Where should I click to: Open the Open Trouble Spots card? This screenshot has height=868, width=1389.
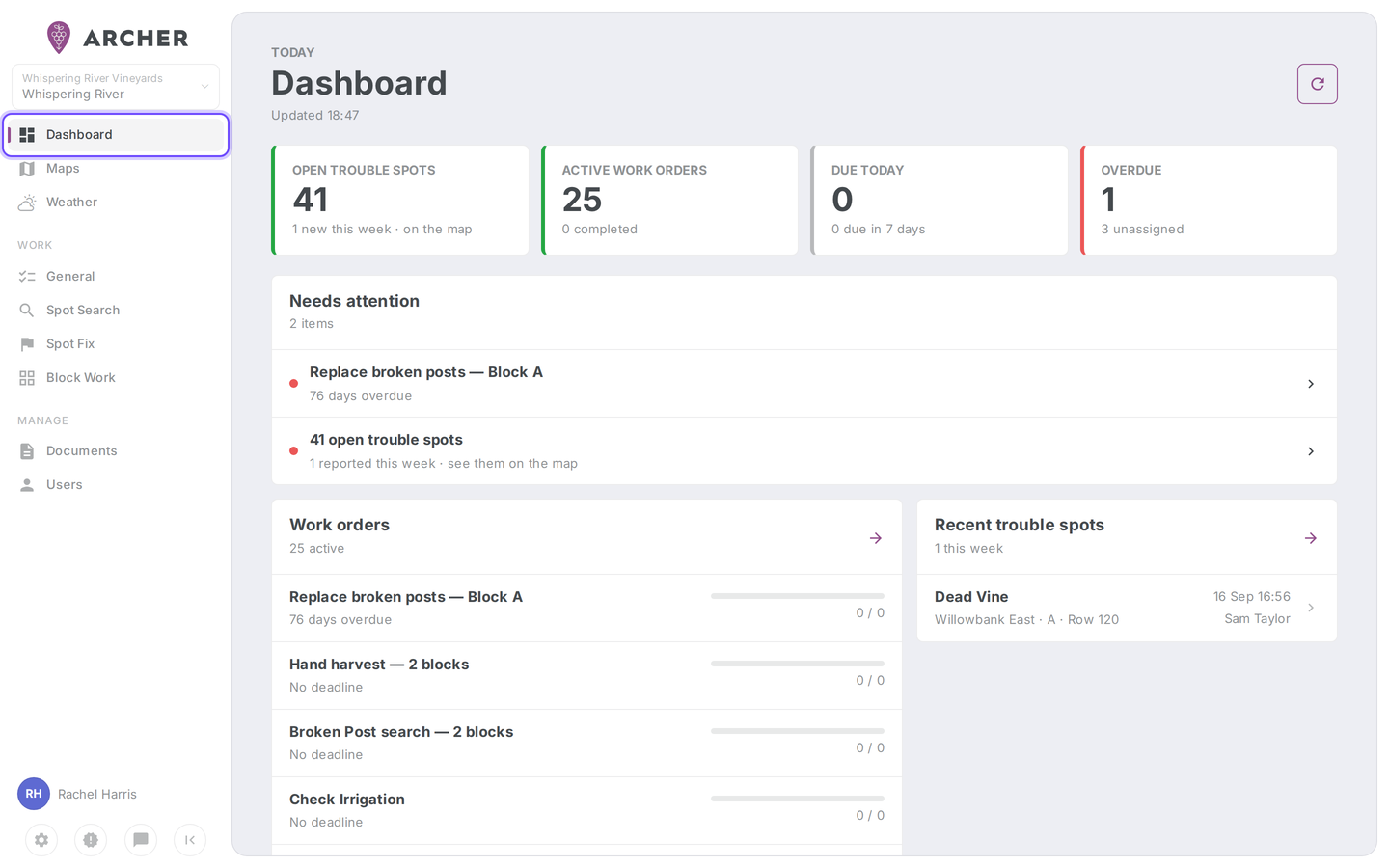[x=400, y=201]
